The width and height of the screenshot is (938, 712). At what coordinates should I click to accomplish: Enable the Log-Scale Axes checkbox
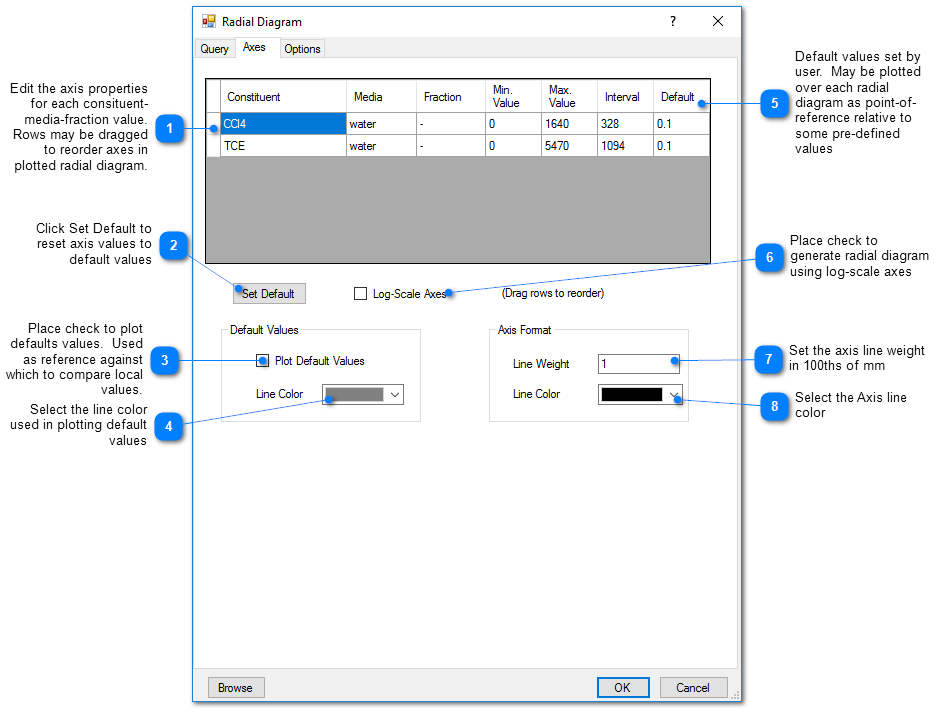[361, 294]
